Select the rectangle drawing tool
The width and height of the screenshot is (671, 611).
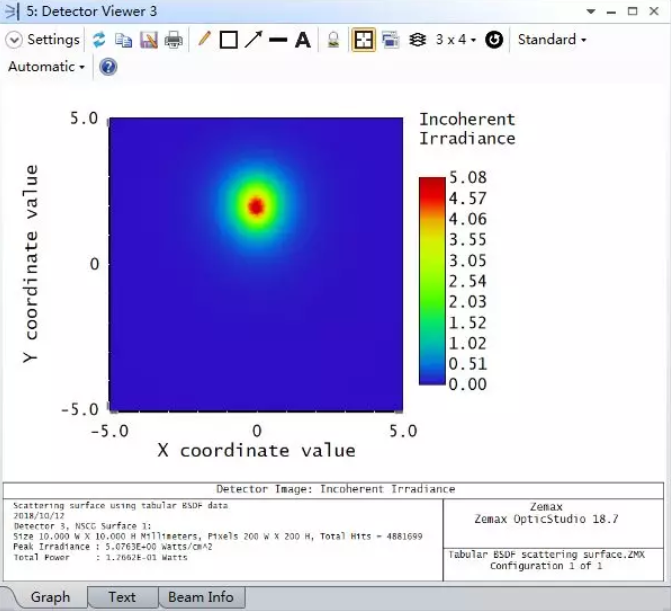[229, 40]
